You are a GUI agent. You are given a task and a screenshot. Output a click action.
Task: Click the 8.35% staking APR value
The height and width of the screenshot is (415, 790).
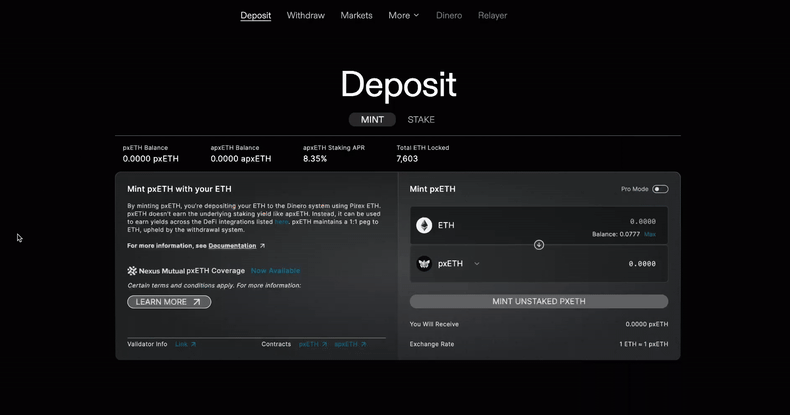(x=315, y=159)
